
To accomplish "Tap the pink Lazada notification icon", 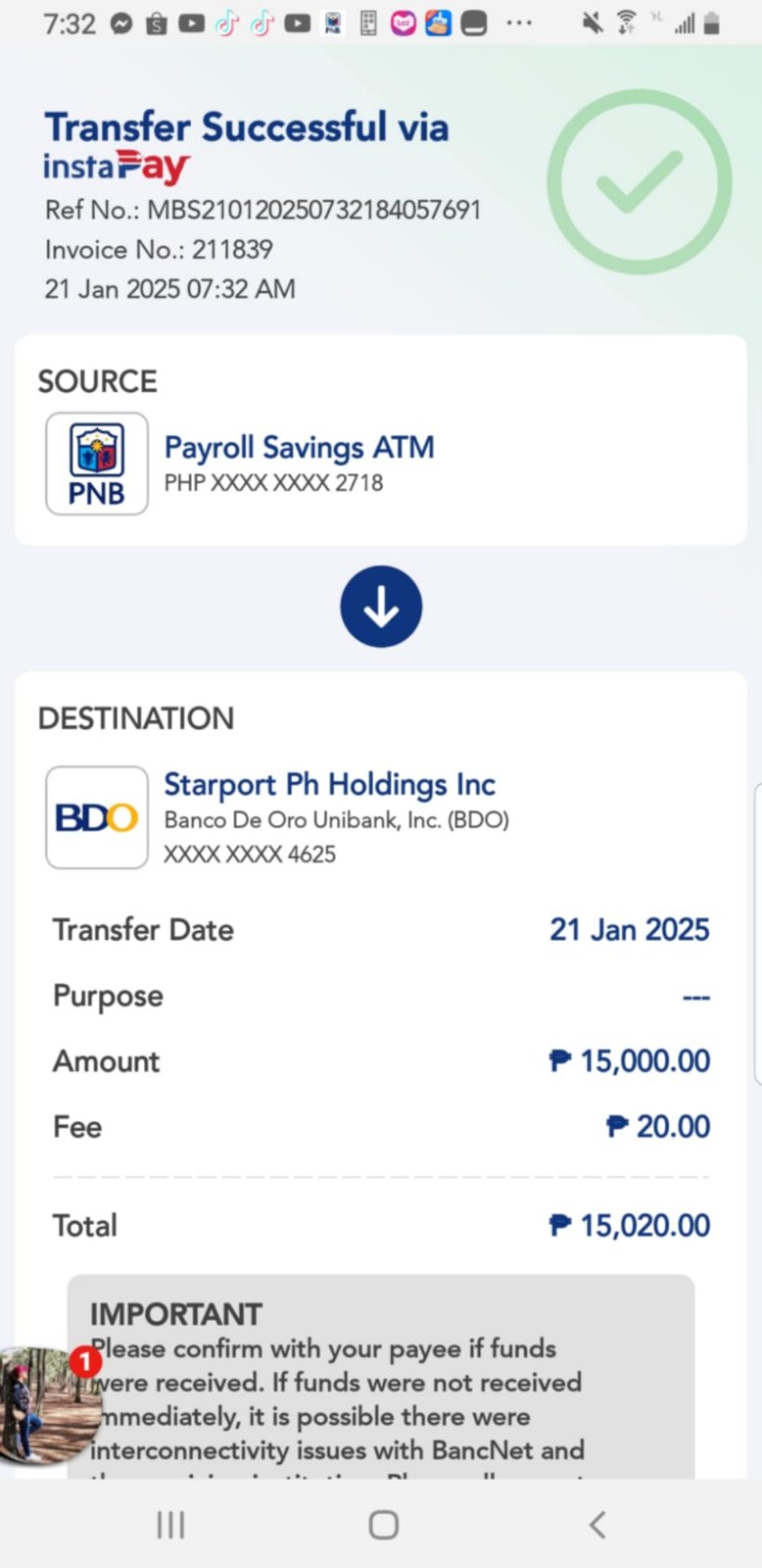I will (x=403, y=24).
